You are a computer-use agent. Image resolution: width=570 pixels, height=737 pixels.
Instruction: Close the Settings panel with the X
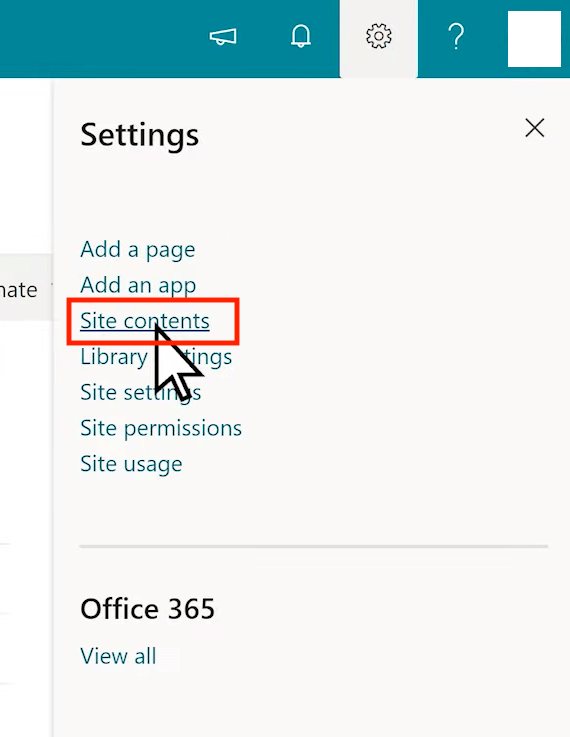[x=535, y=128]
